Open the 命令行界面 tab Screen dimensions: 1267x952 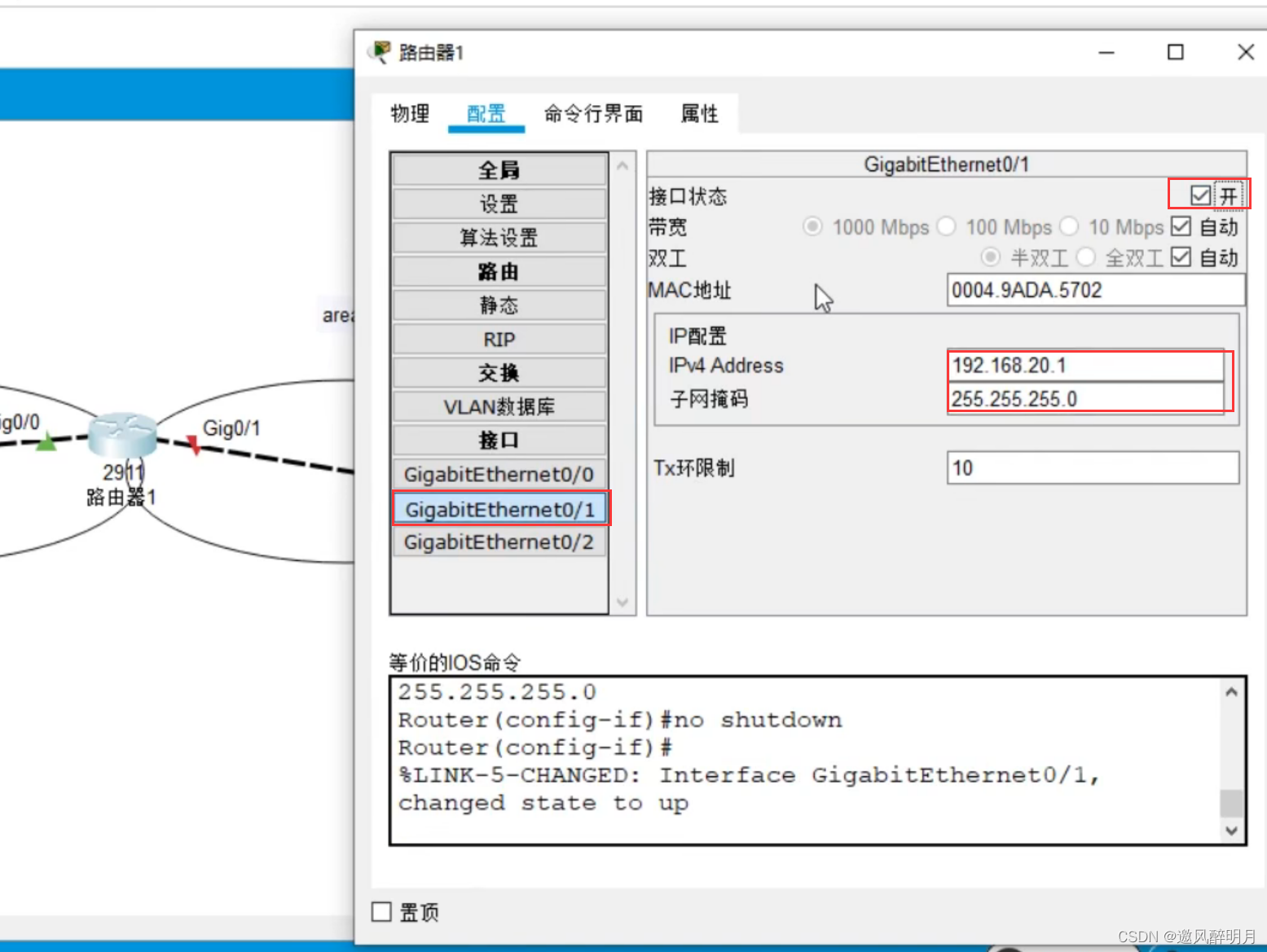coord(592,114)
